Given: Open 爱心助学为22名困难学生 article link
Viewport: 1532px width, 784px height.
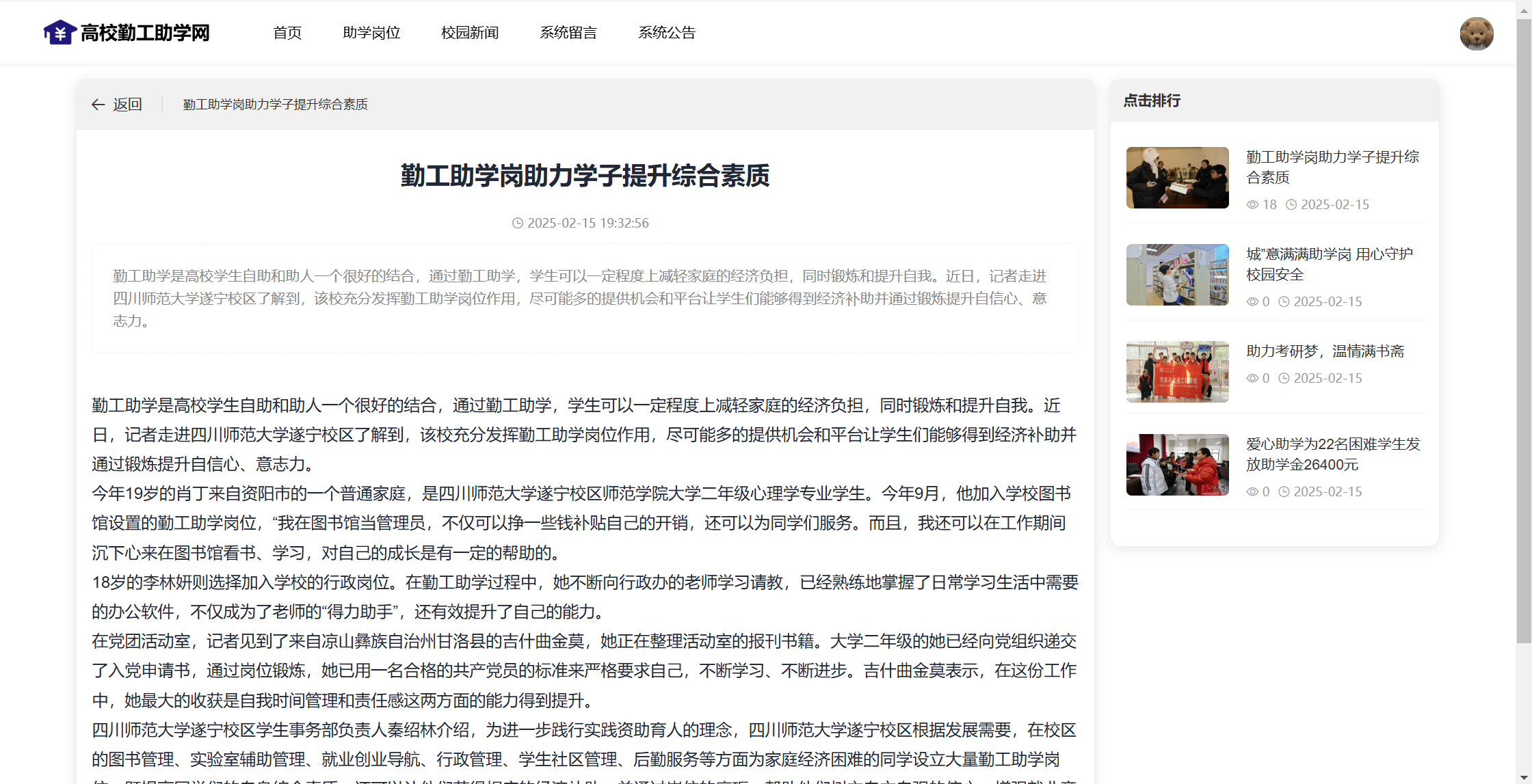Looking at the screenshot, I should pos(1332,454).
